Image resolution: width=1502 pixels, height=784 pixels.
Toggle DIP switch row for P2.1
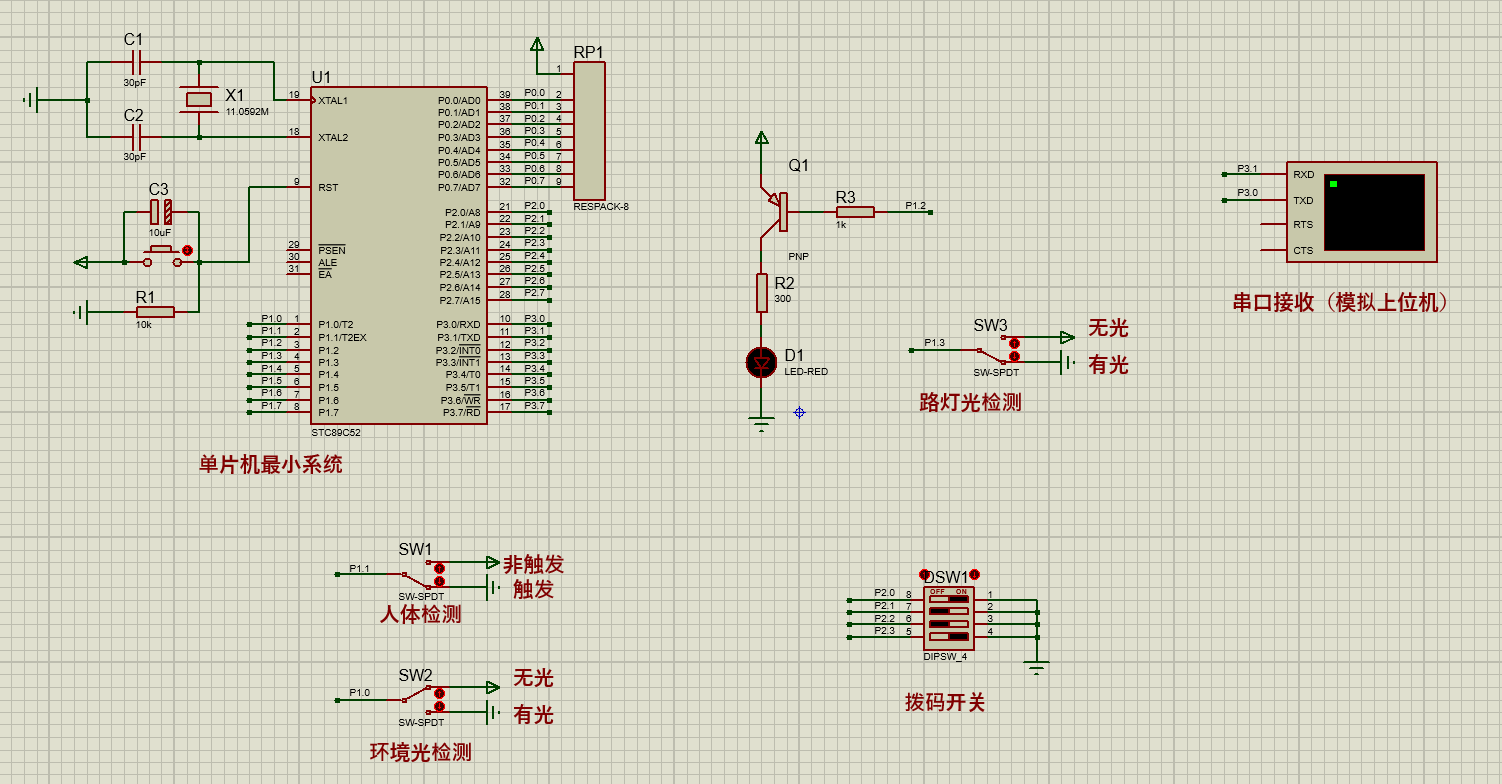pos(949,610)
